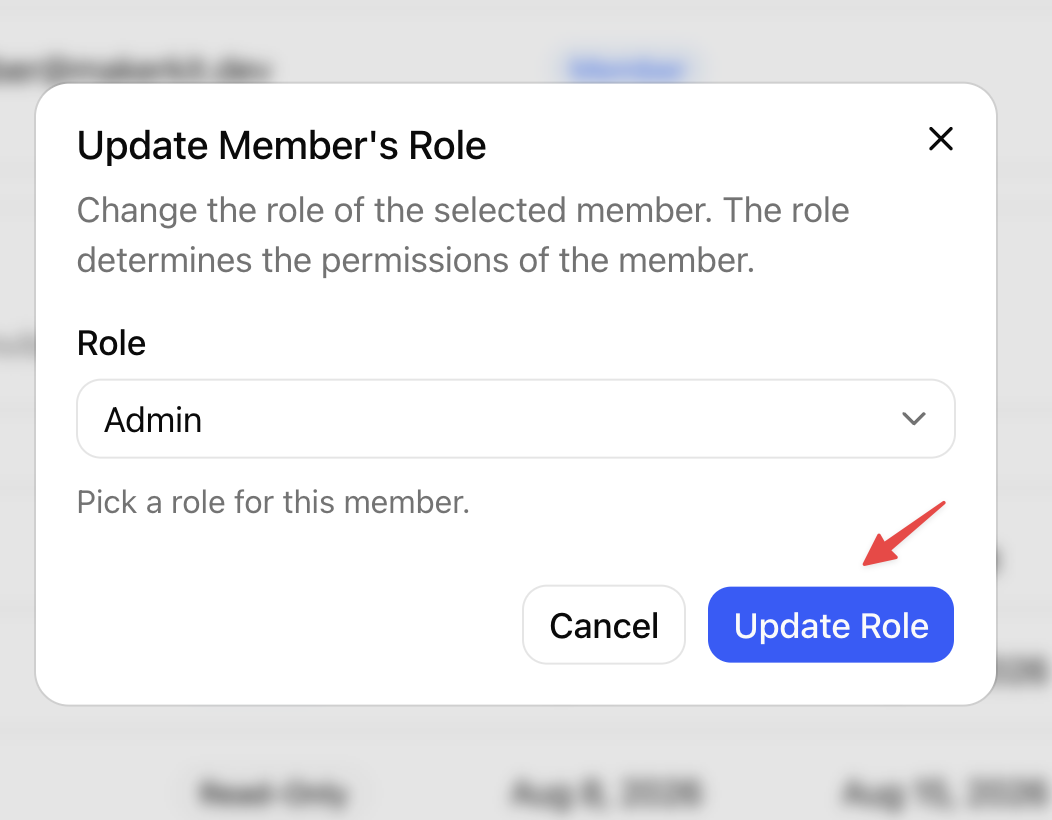Click the blurred Read-Only role cell
Screen dimensions: 1052x820
[273, 793]
